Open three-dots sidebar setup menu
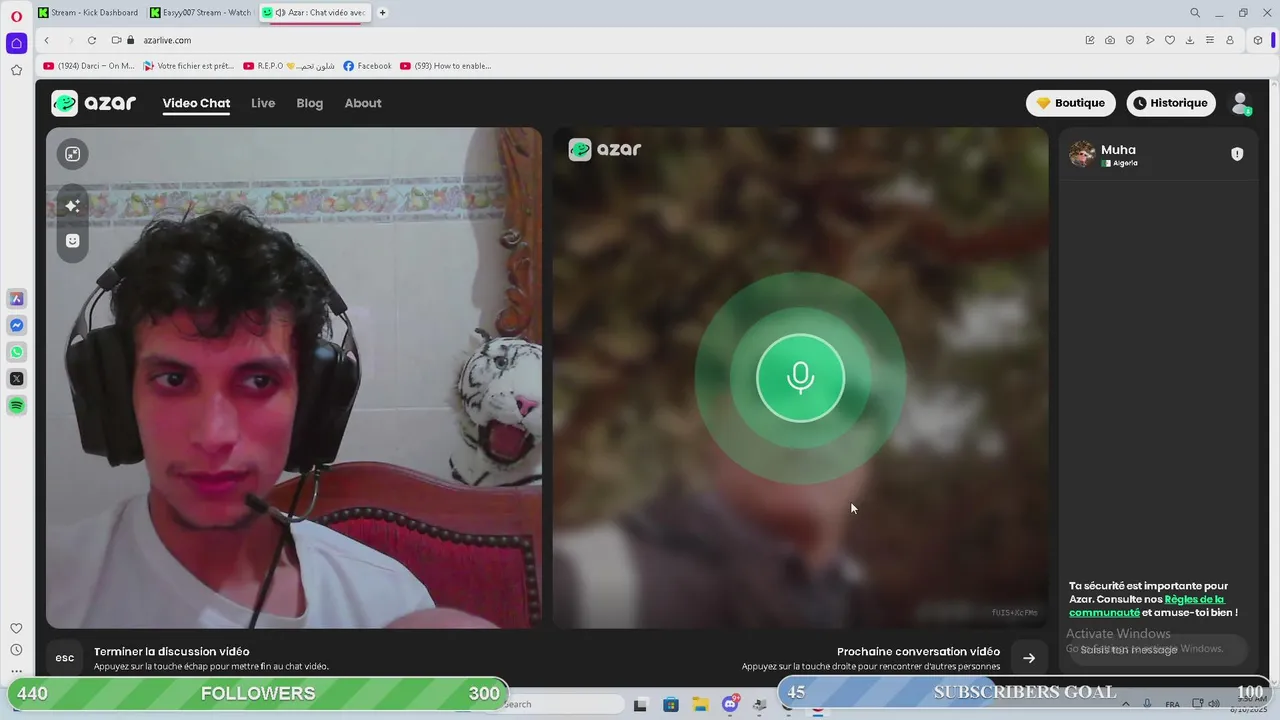The width and height of the screenshot is (1280, 720). [x=16, y=671]
